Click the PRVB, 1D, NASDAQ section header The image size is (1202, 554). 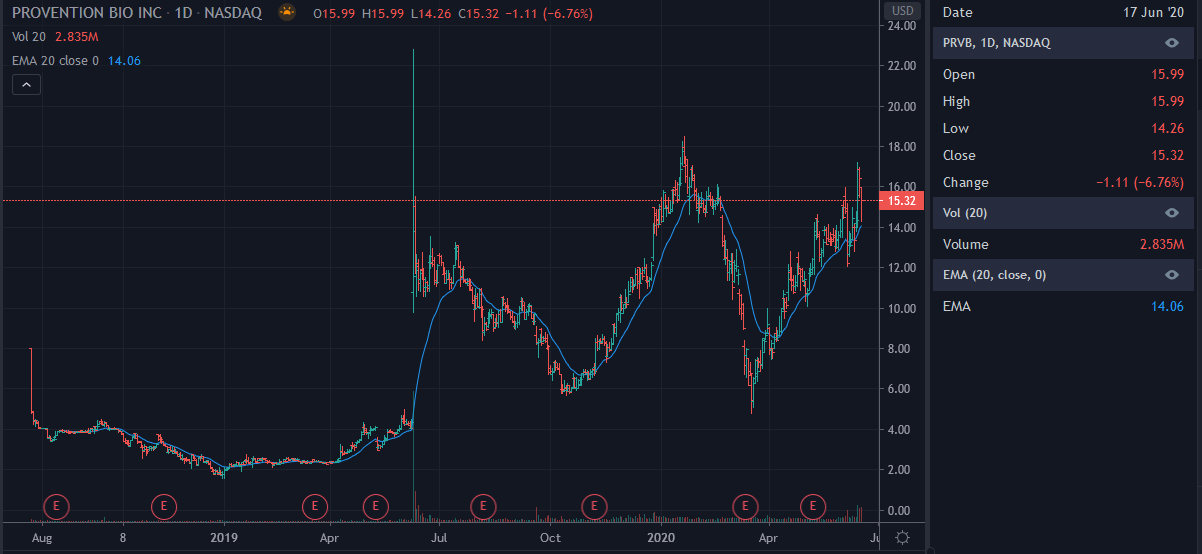click(x=1063, y=43)
